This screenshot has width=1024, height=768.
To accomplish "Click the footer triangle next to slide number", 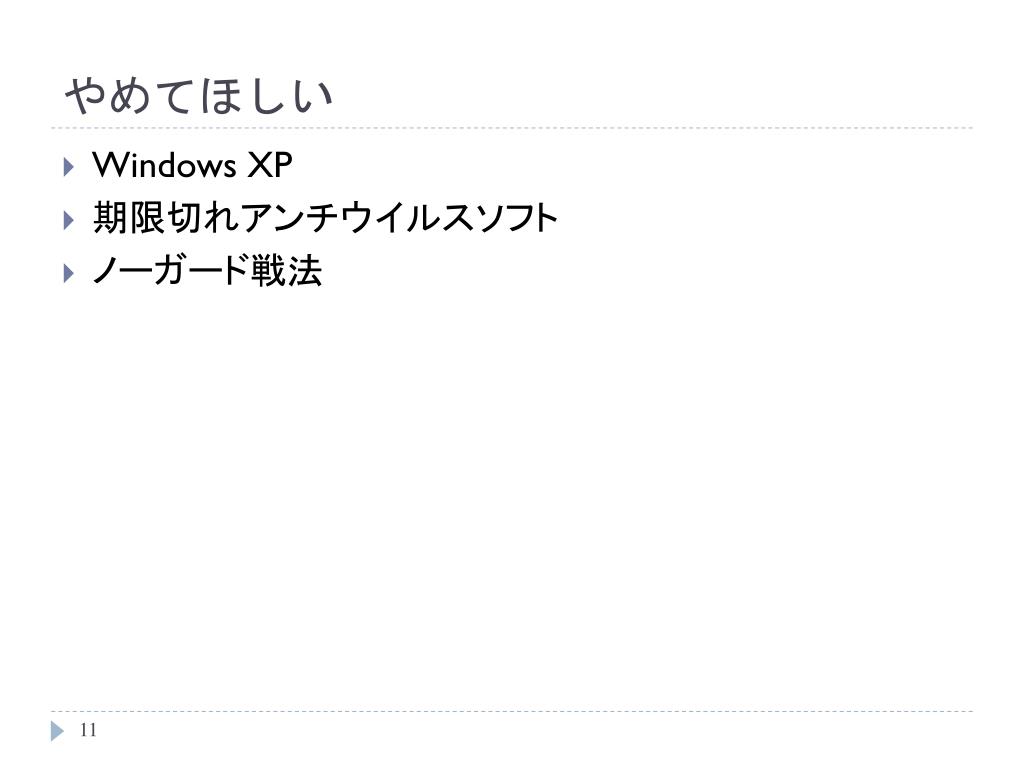I will 57,731.
